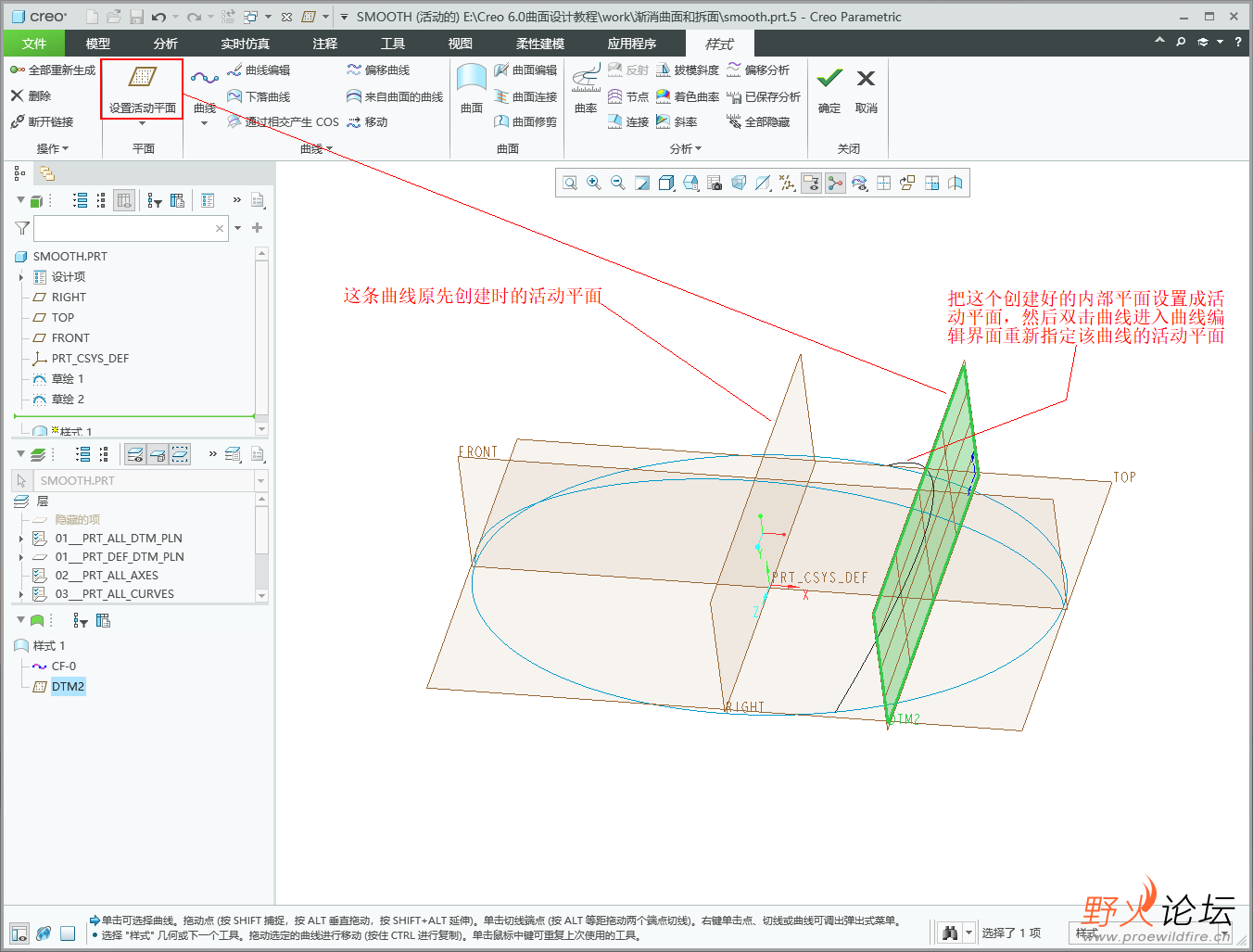Click the 设置活动平面 (set active plane) tool

tap(142, 89)
